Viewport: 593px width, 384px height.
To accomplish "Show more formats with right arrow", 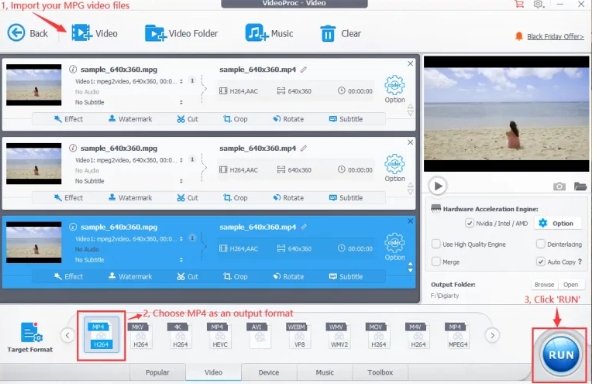I will (x=492, y=335).
